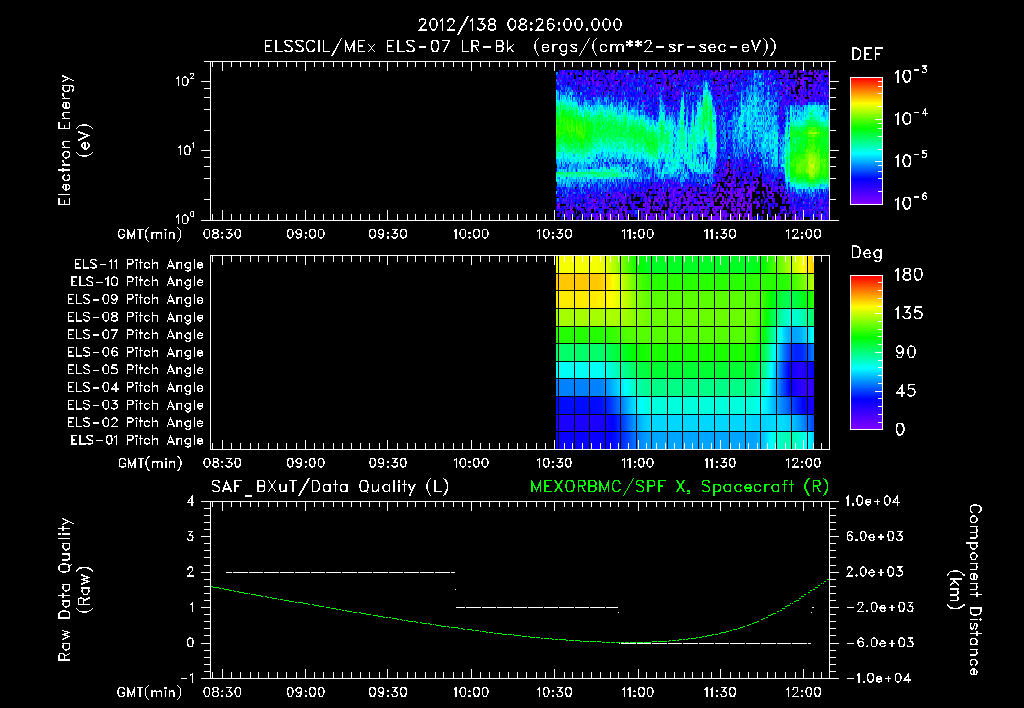1024x708 pixels.
Task: Click the DEF color bar label
Action: point(867,55)
